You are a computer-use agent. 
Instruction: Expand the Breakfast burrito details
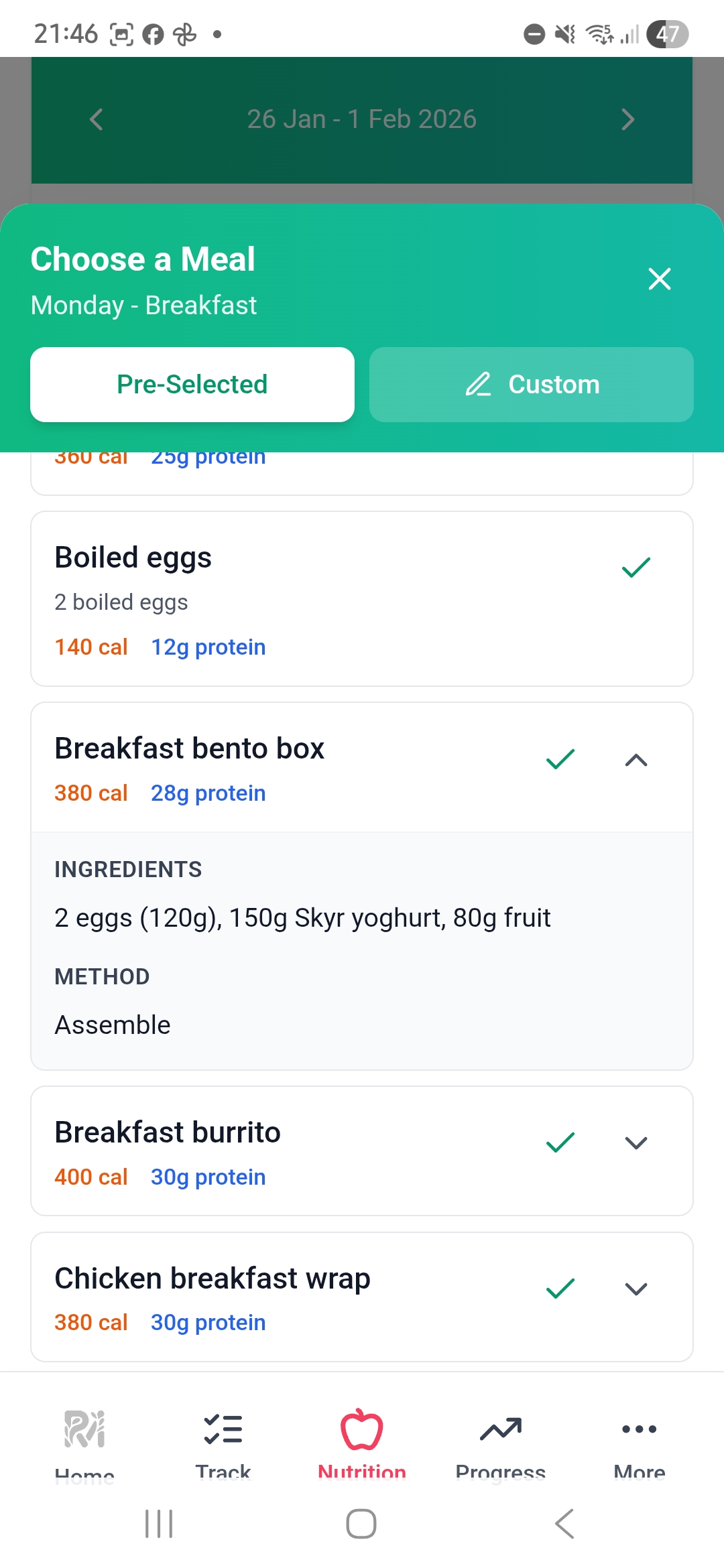point(636,1142)
